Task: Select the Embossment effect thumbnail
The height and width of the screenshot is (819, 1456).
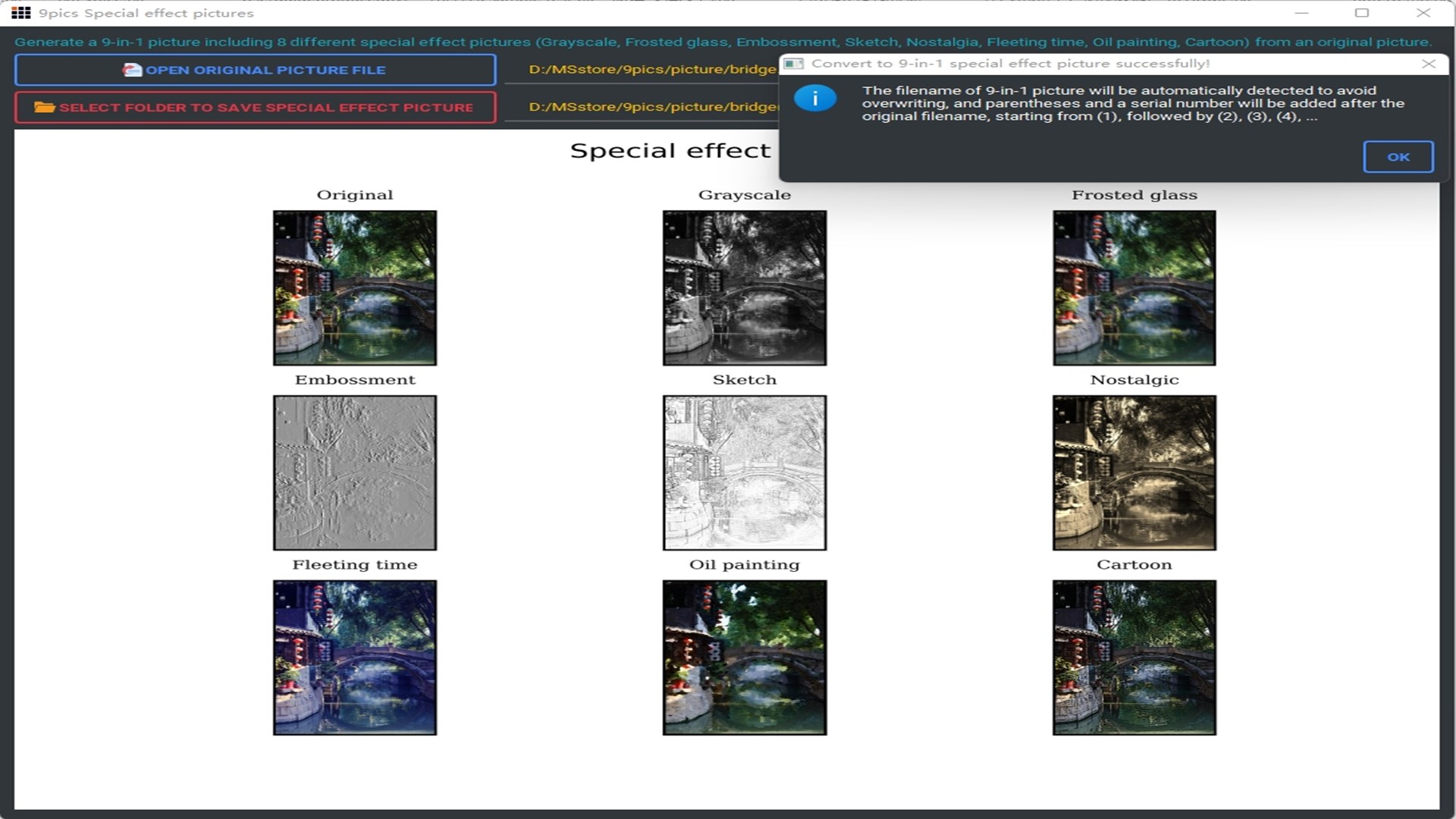Action: 355,472
